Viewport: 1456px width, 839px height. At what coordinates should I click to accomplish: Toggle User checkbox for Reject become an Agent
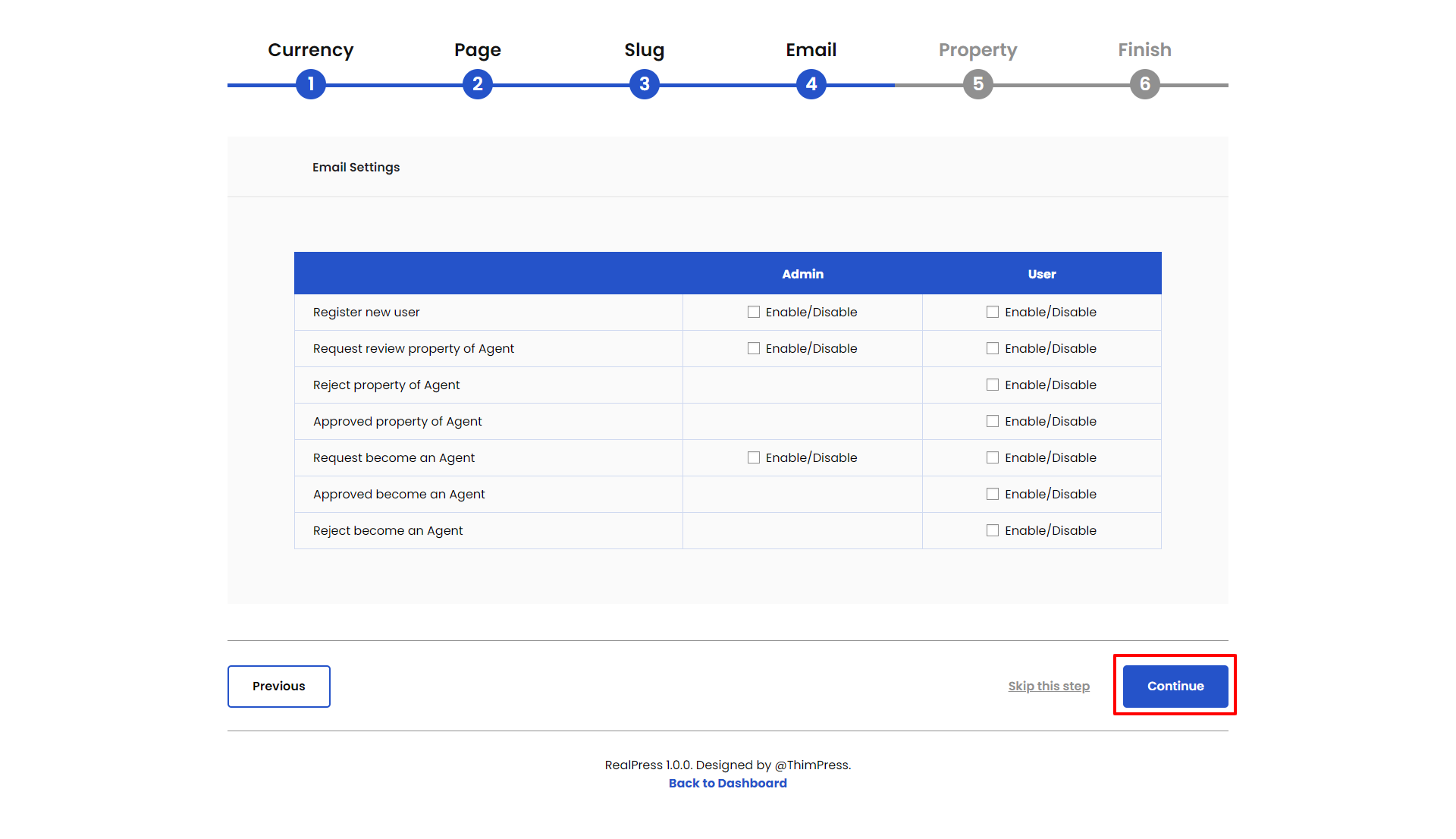tap(993, 530)
